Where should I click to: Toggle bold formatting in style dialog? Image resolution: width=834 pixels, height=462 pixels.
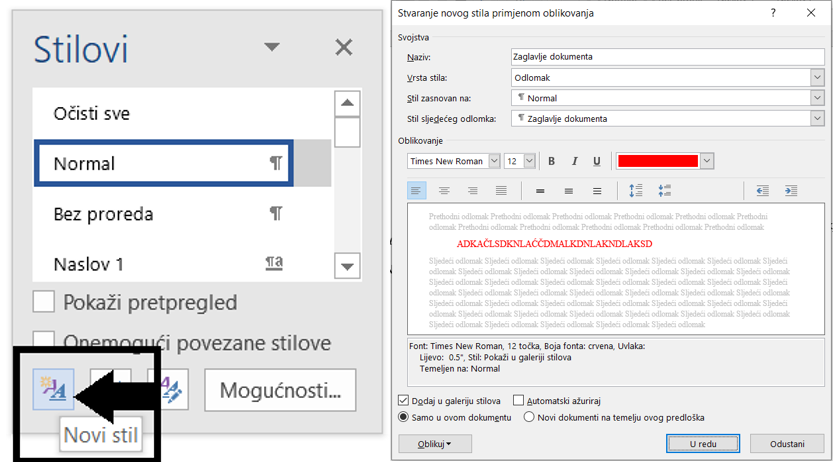[551, 161]
